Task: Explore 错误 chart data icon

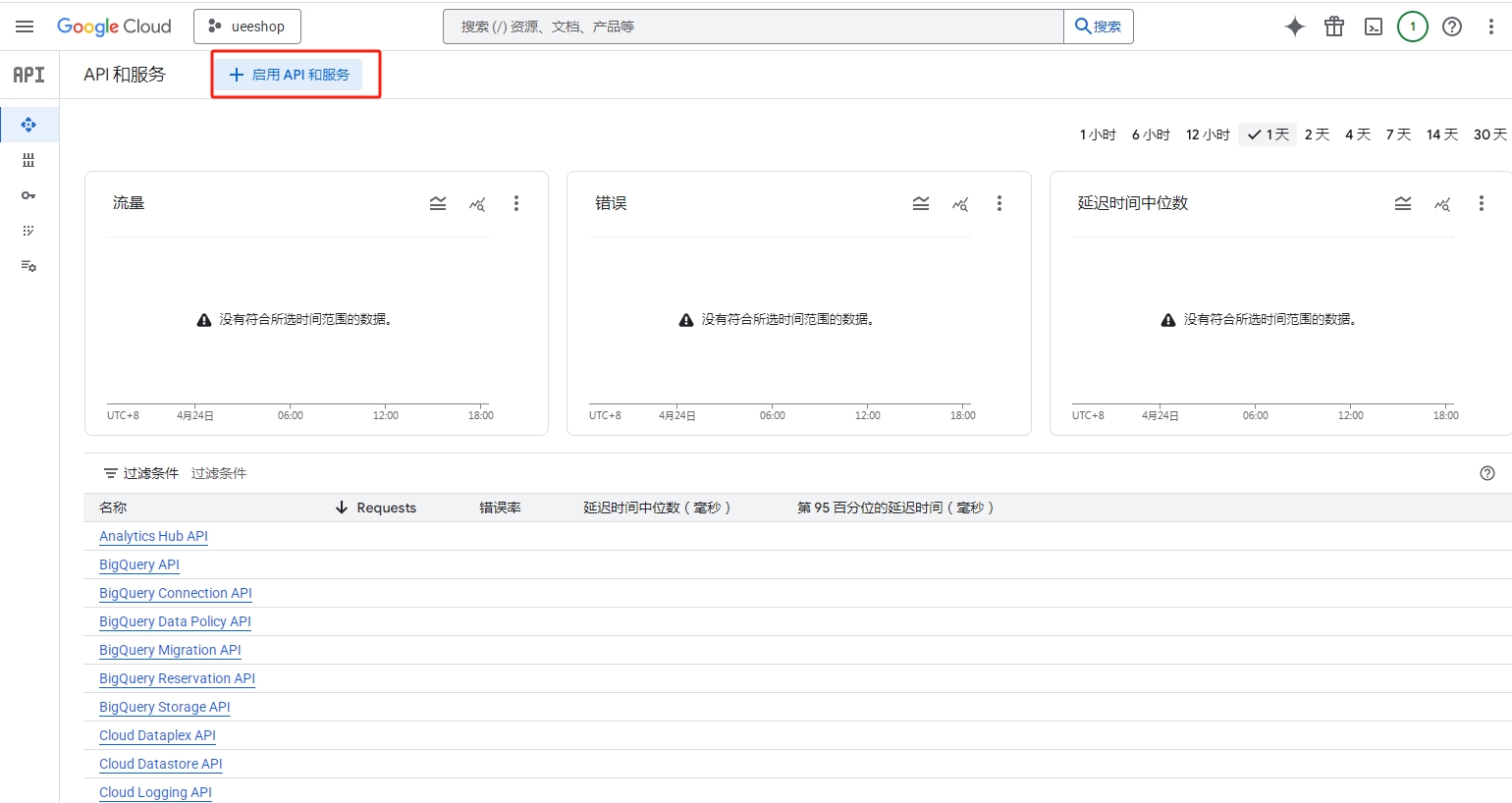Action: 960,203
